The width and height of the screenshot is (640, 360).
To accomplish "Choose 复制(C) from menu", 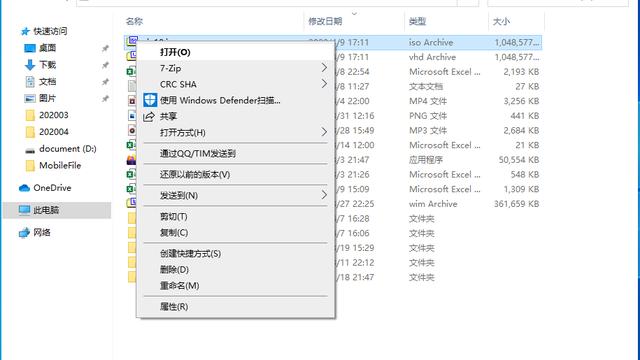I will (236, 233).
